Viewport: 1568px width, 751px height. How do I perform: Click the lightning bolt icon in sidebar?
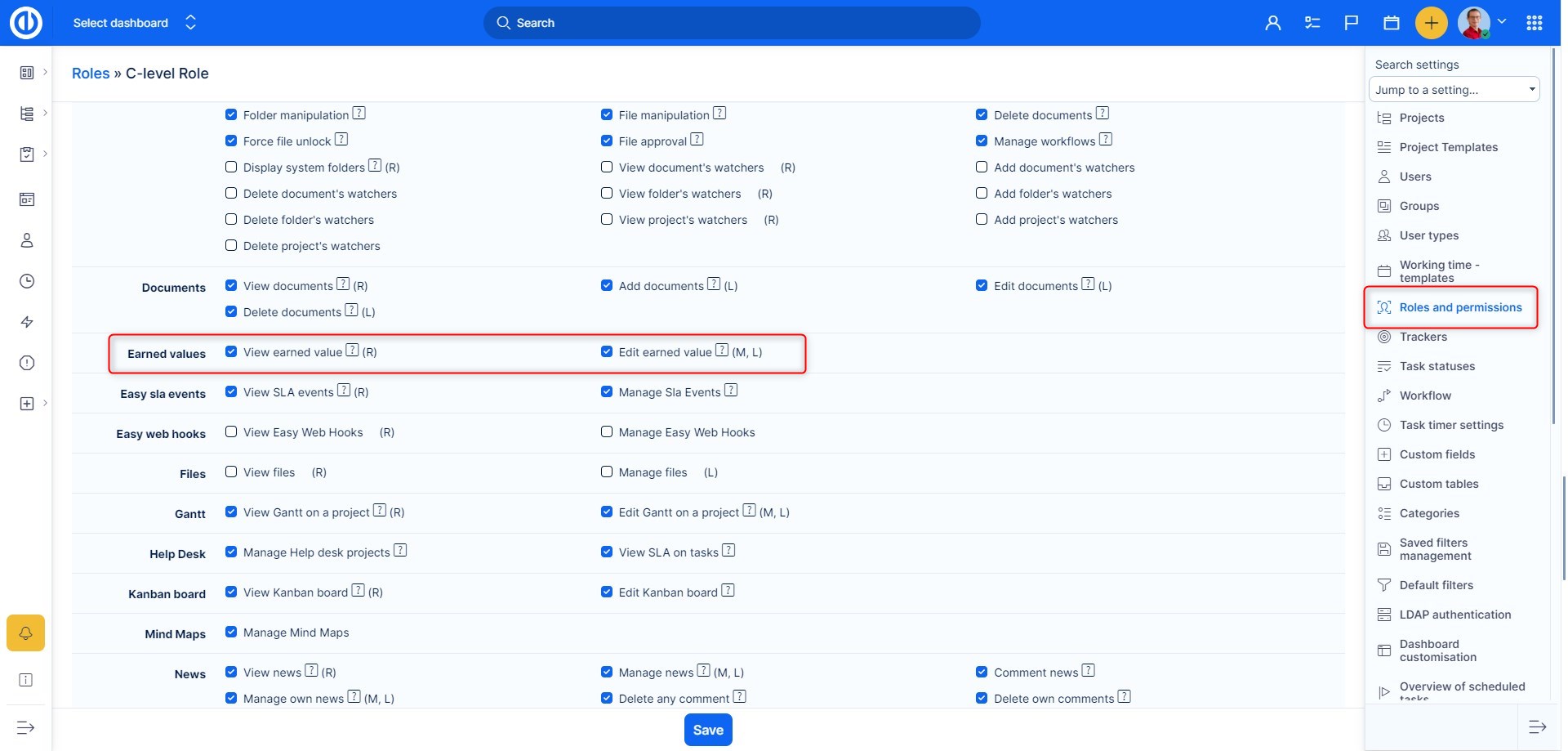click(x=27, y=322)
